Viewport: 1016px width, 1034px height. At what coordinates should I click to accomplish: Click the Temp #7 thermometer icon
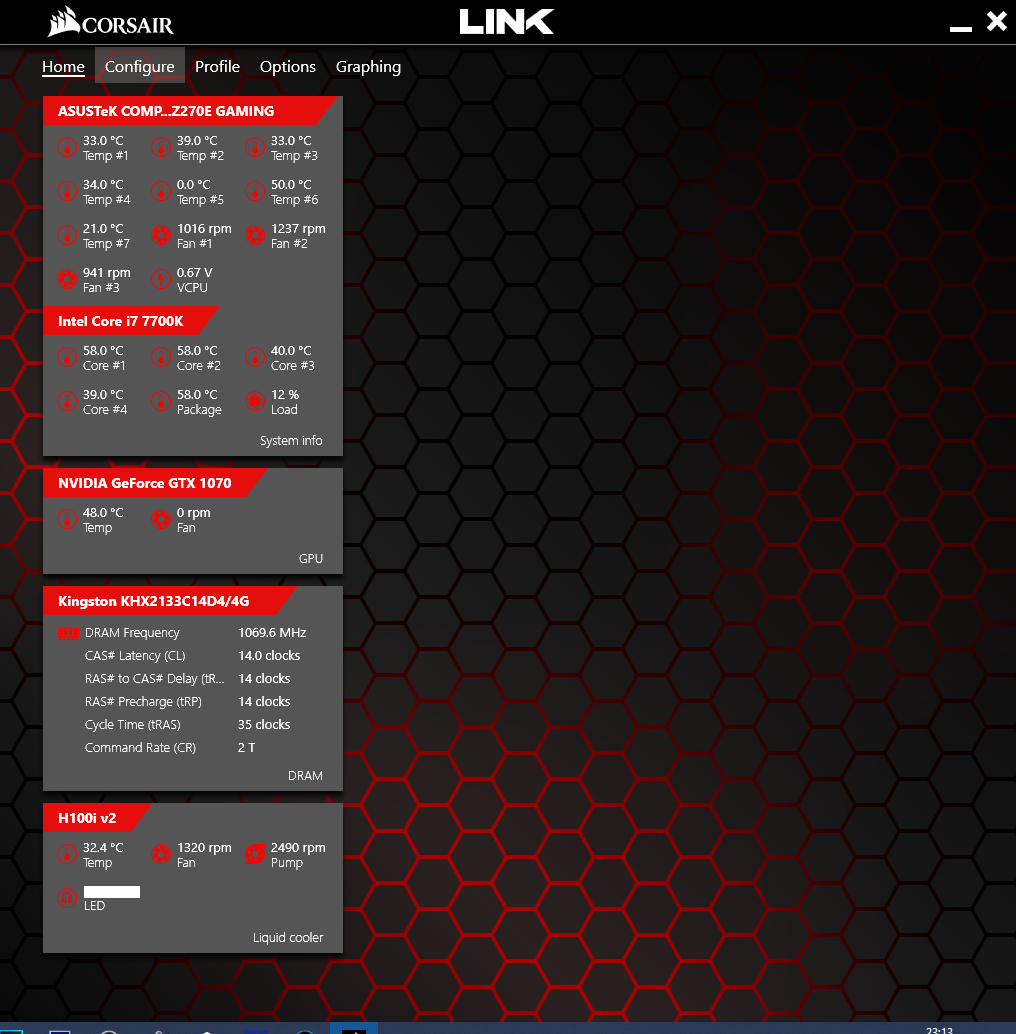[x=67, y=235]
